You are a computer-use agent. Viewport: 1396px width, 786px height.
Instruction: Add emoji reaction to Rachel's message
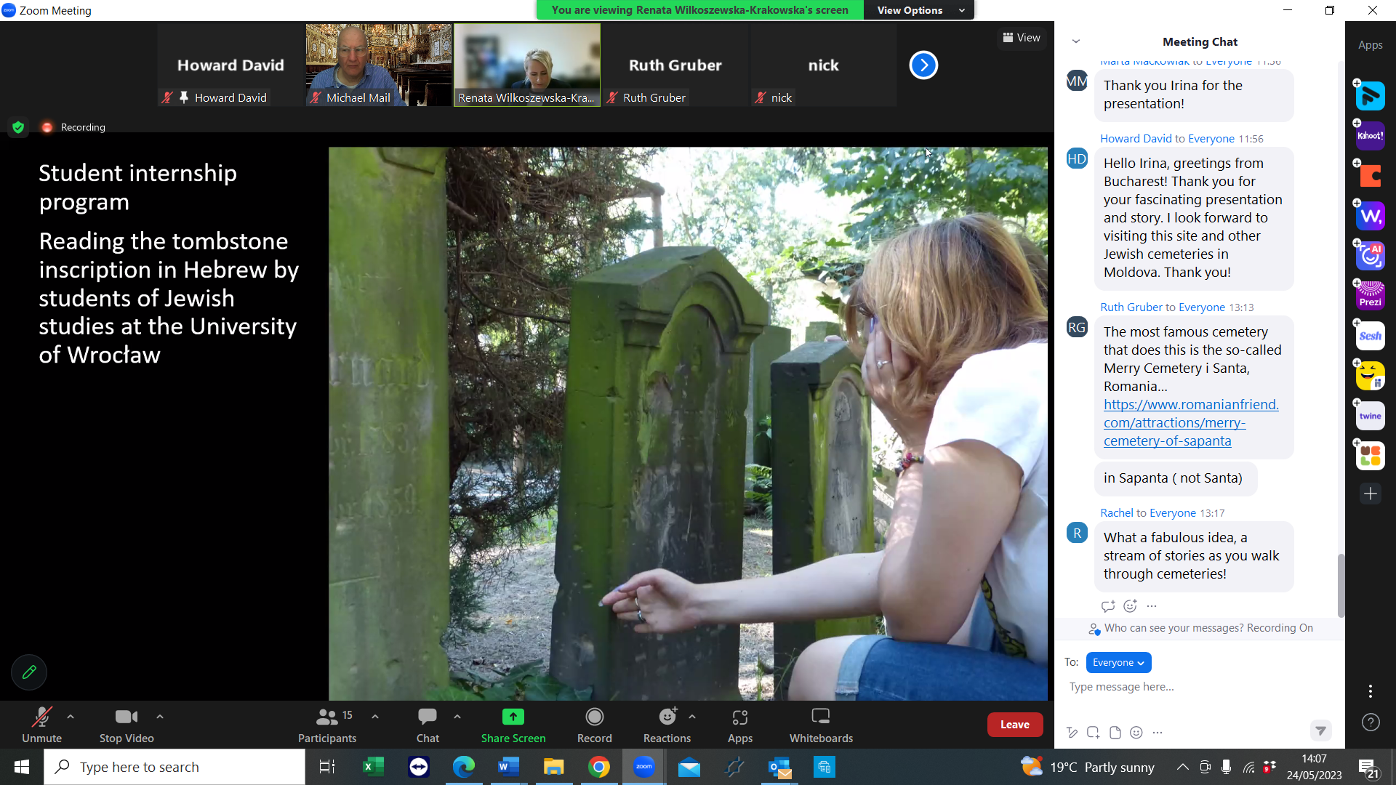click(x=1130, y=606)
